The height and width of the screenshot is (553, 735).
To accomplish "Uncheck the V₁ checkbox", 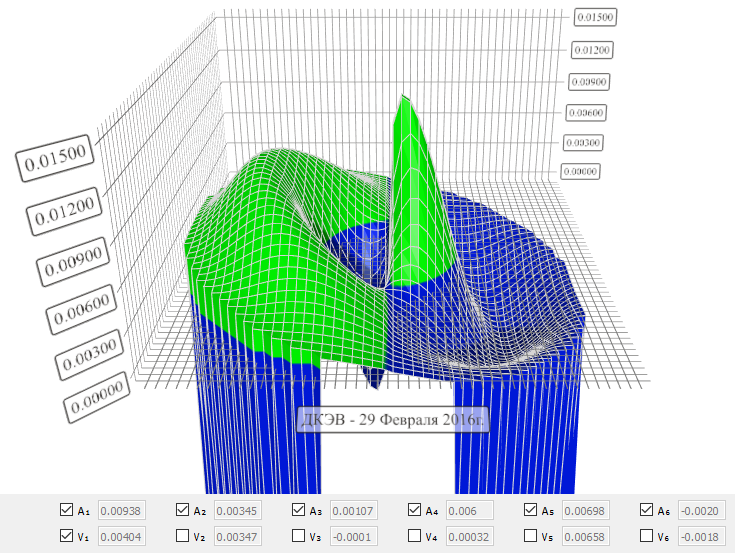I will (67, 536).
